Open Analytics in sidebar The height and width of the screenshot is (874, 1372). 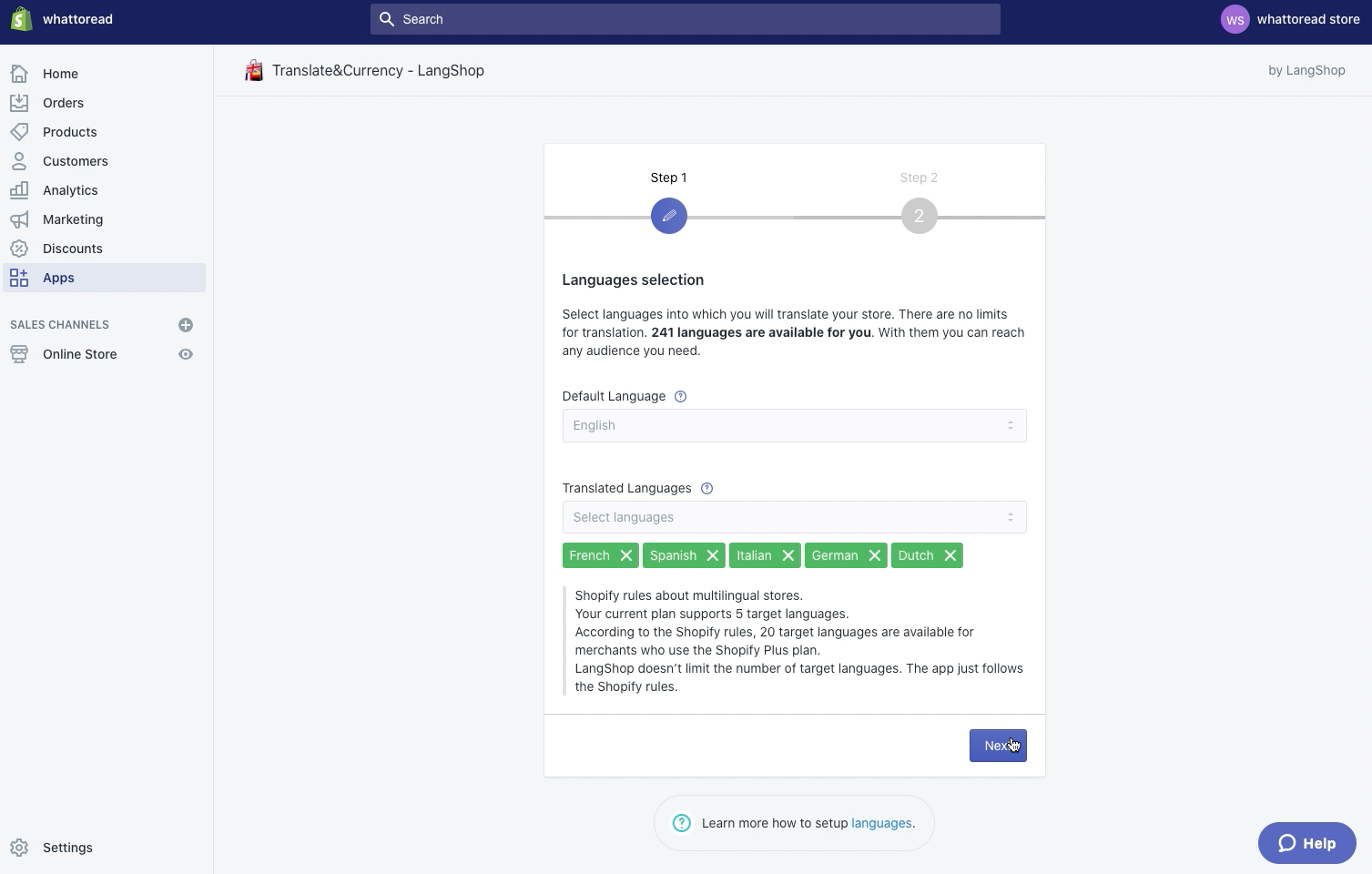click(x=70, y=190)
